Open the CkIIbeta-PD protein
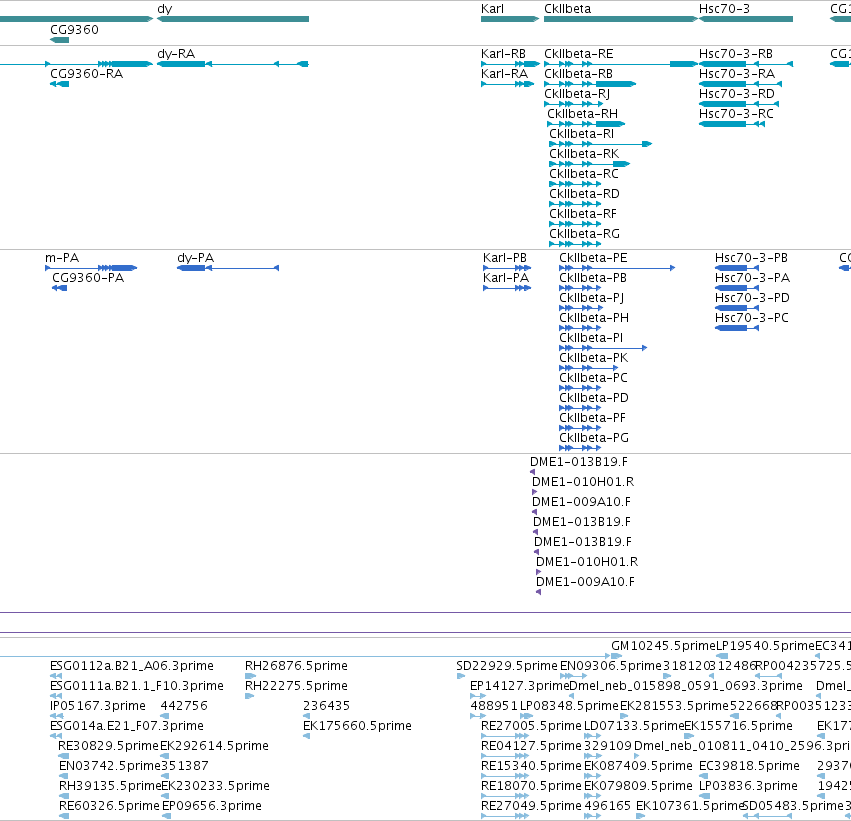 coord(594,398)
